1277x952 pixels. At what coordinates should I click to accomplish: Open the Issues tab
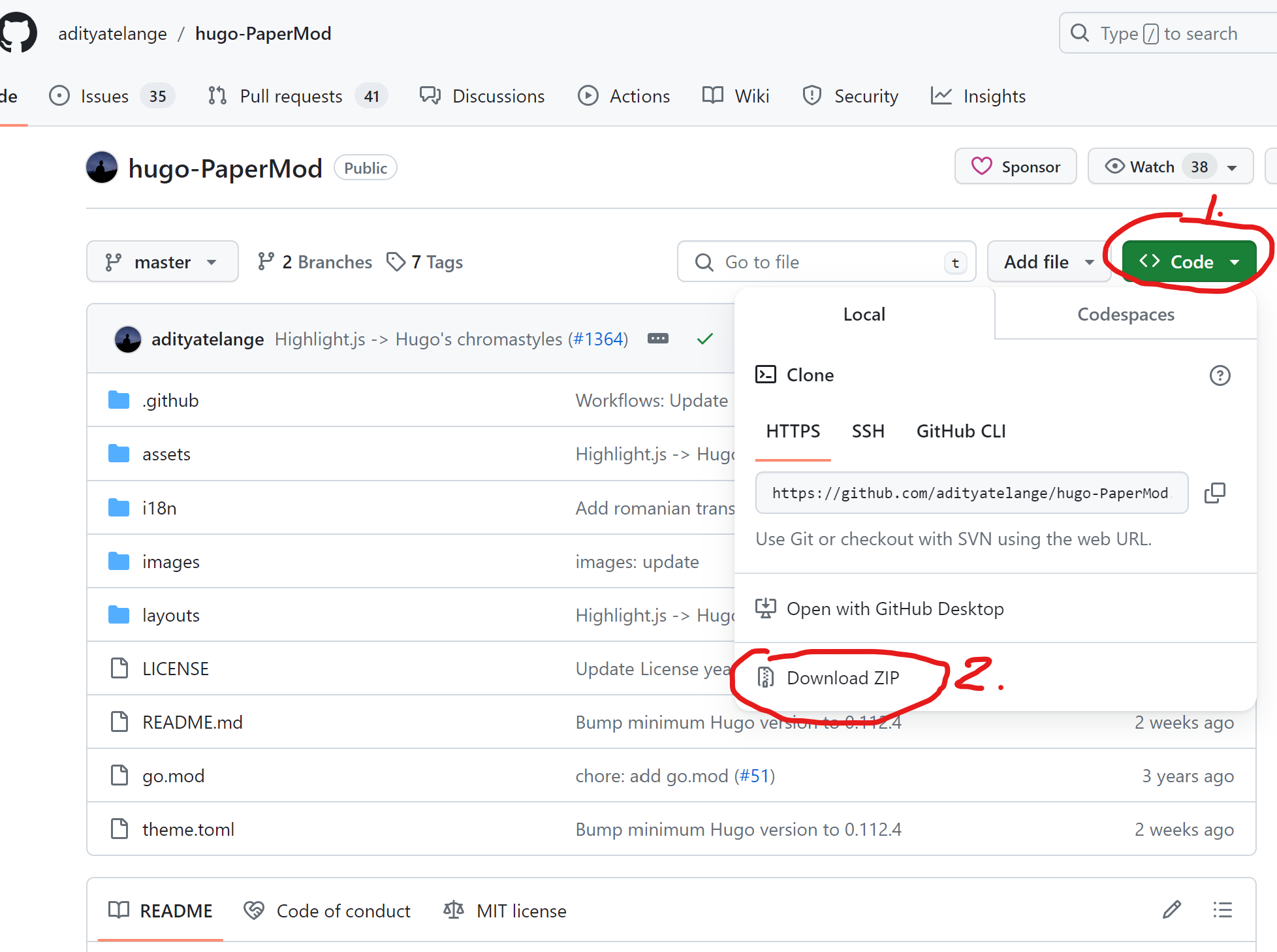point(112,96)
